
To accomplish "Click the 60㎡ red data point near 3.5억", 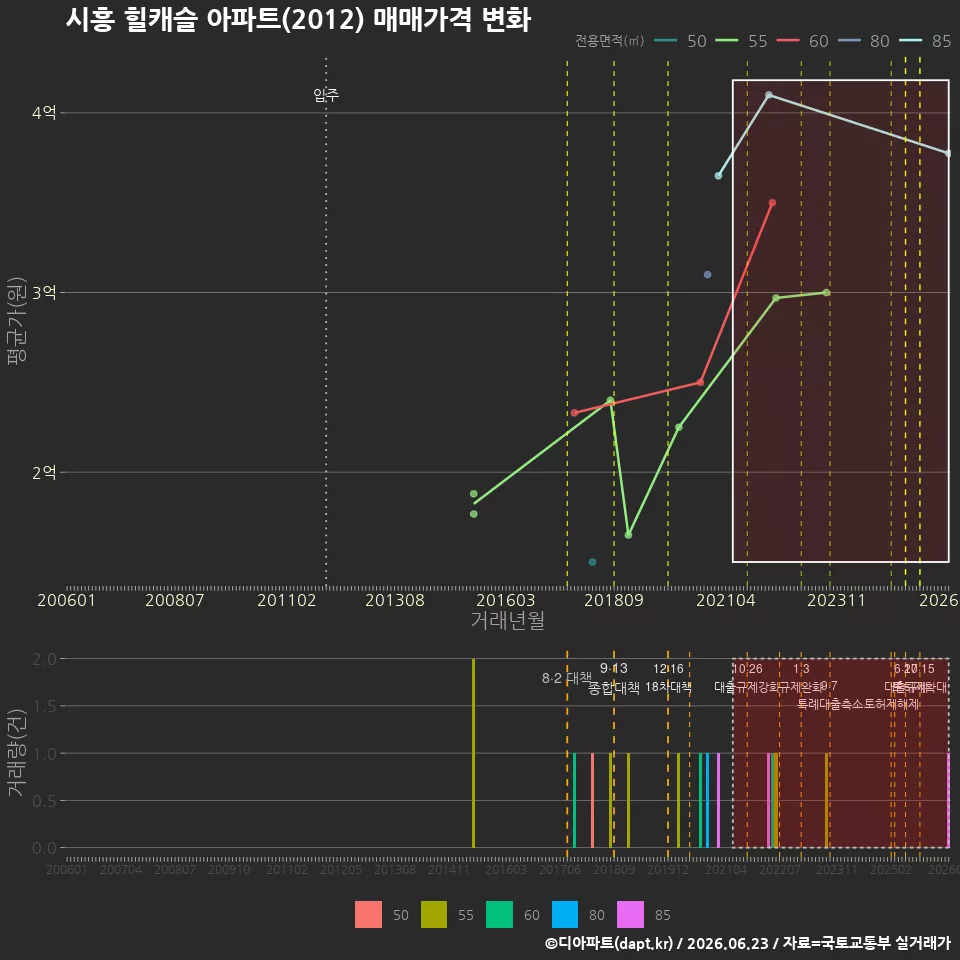I will (x=772, y=203).
